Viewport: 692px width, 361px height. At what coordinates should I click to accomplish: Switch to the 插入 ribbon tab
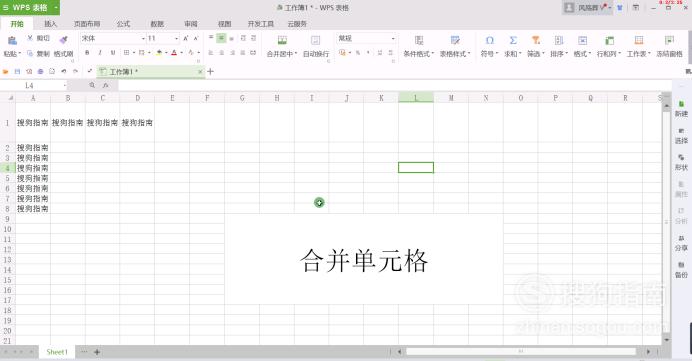tap(51, 24)
